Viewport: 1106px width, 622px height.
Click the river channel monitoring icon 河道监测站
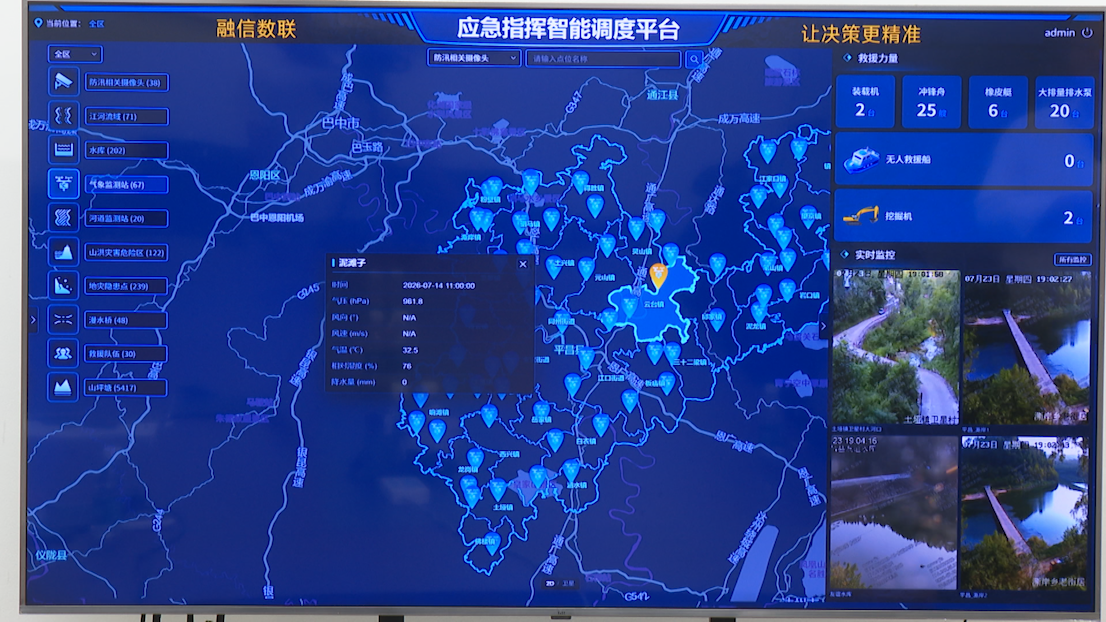click(63, 218)
